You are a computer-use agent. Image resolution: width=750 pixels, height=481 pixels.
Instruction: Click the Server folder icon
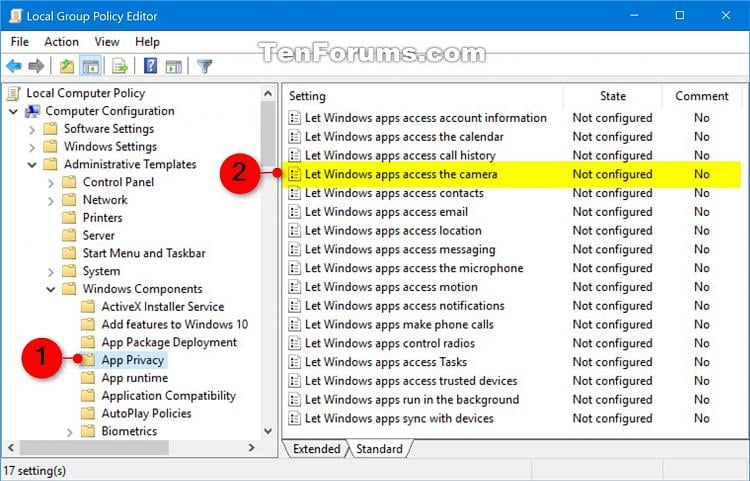click(69, 235)
